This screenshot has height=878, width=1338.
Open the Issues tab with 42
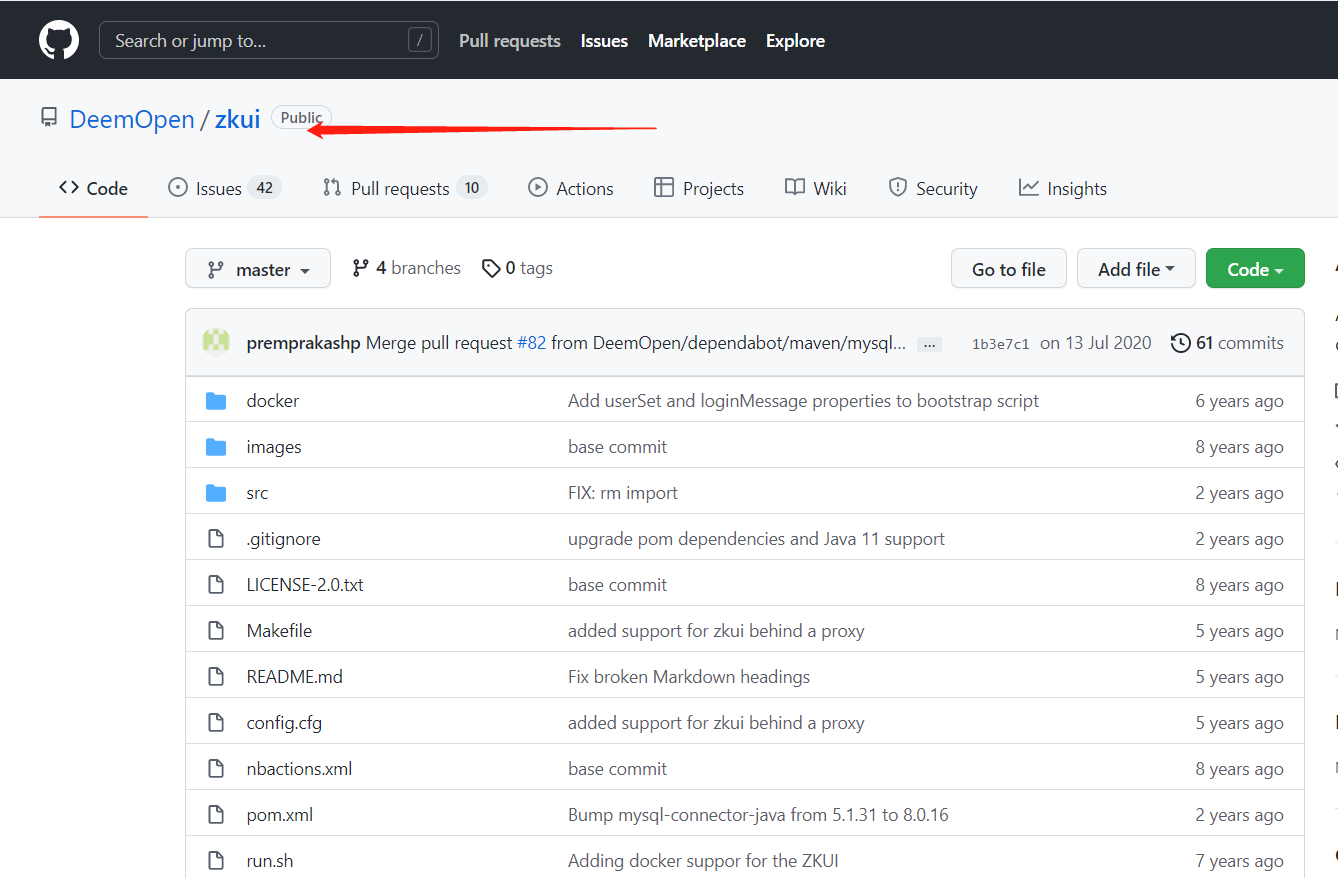(x=224, y=188)
